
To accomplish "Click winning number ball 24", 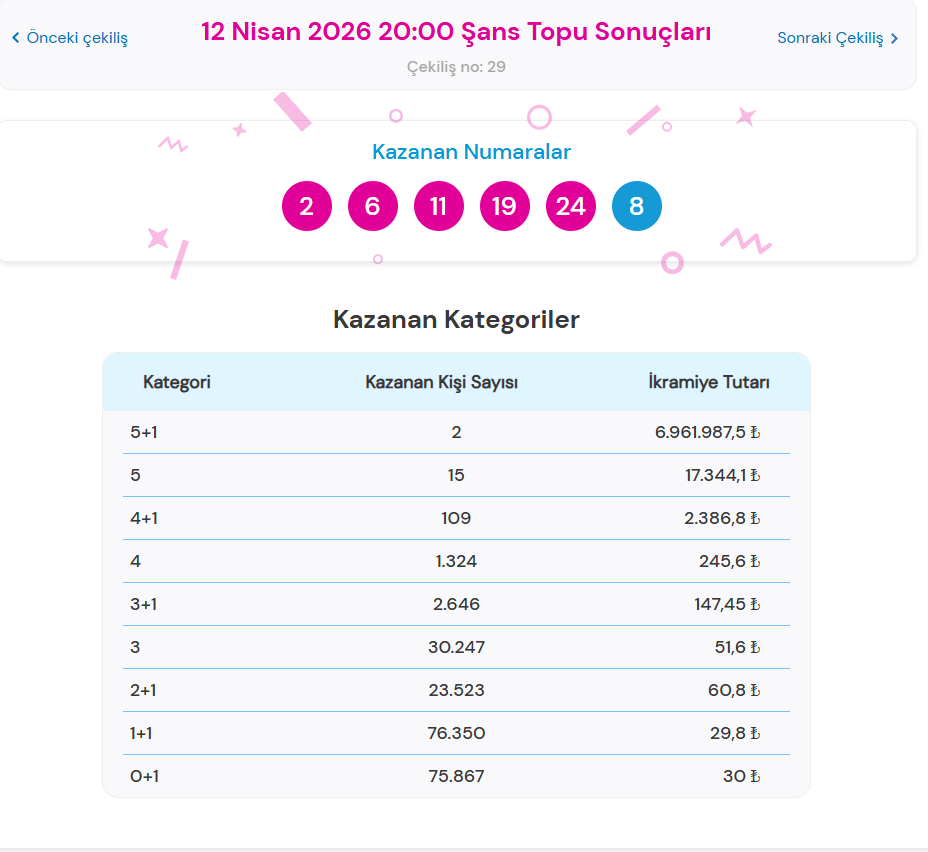I will click(x=571, y=206).
